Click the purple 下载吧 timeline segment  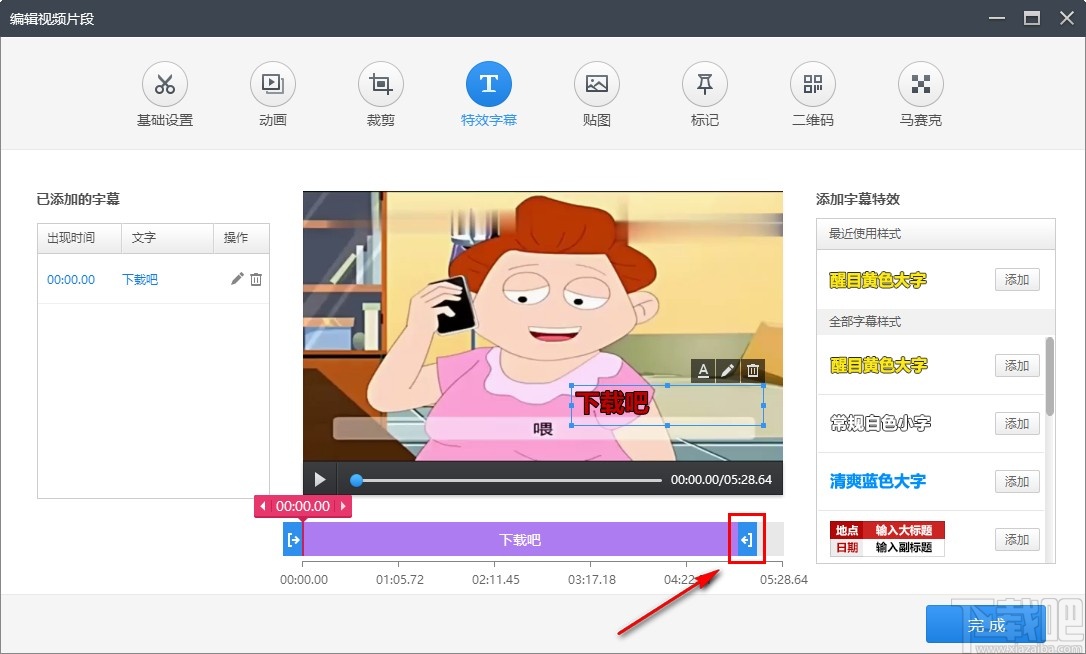click(x=519, y=540)
